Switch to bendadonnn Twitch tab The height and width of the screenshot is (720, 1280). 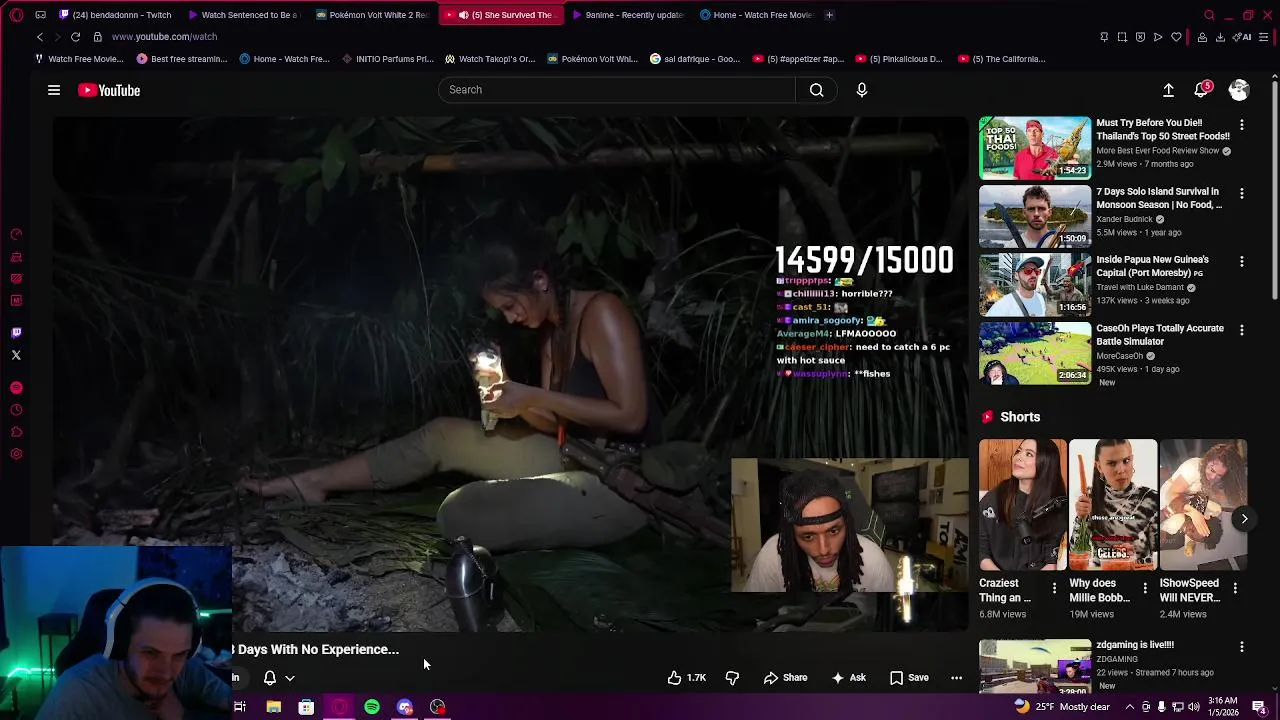116,15
